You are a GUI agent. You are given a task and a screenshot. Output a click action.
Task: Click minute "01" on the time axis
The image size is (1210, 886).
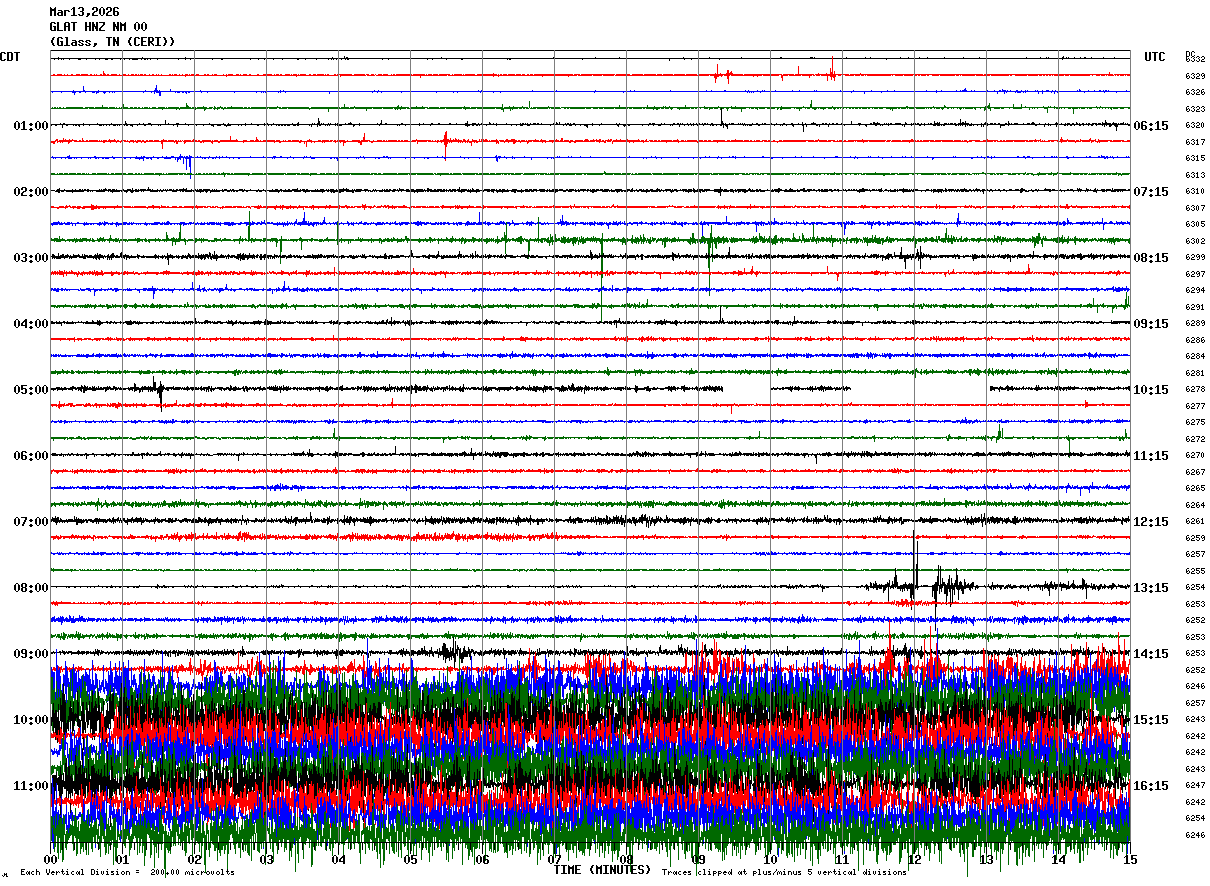(x=122, y=860)
